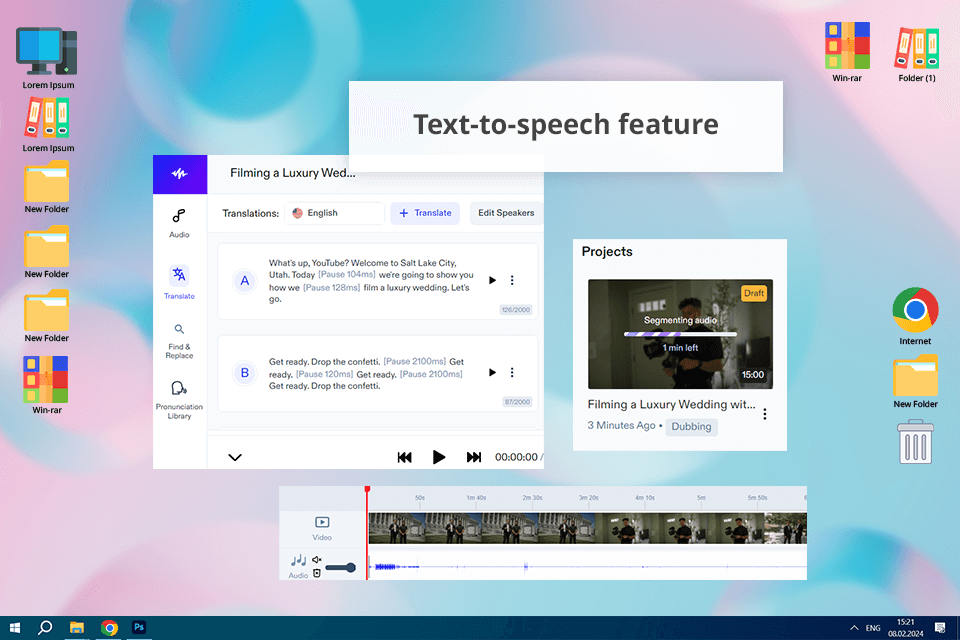Open the Audio panel in sidebar
The image size is (960, 640).
click(x=179, y=223)
